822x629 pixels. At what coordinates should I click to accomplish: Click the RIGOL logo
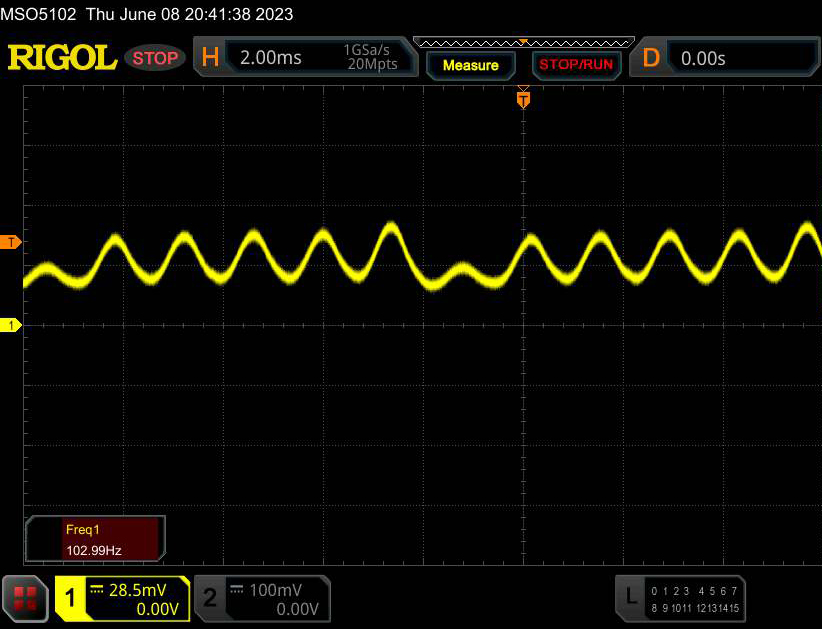point(62,58)
